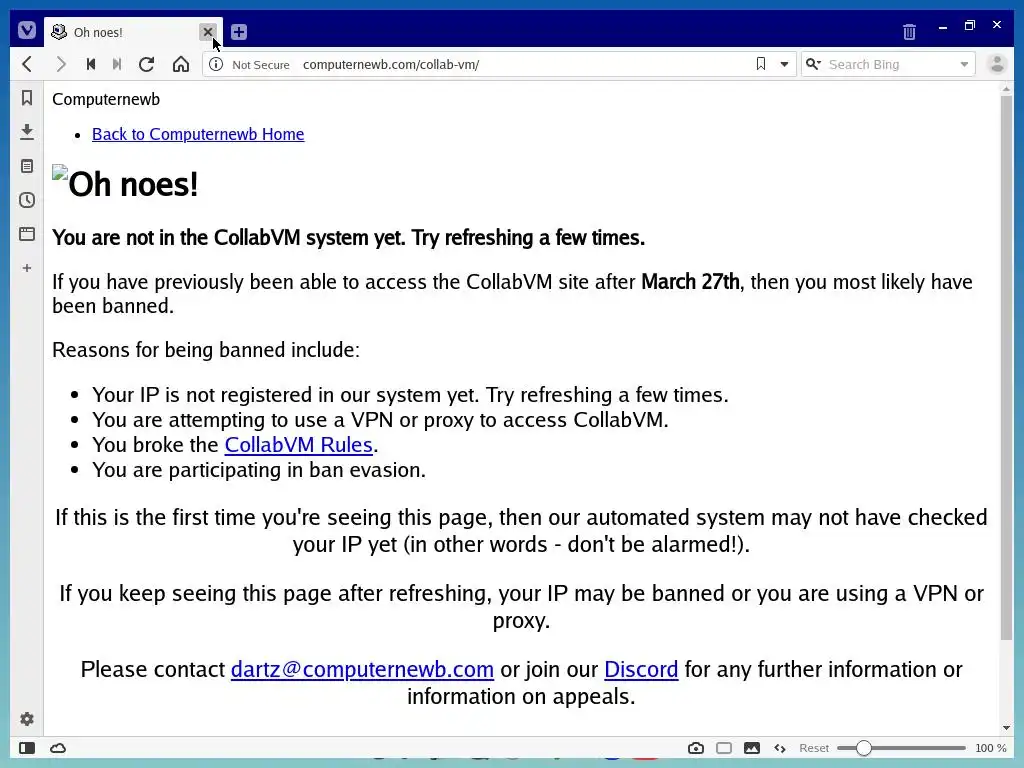Open the Discord link
Viewport: 1024px width, 768px height.
click(x=641, y=669)
